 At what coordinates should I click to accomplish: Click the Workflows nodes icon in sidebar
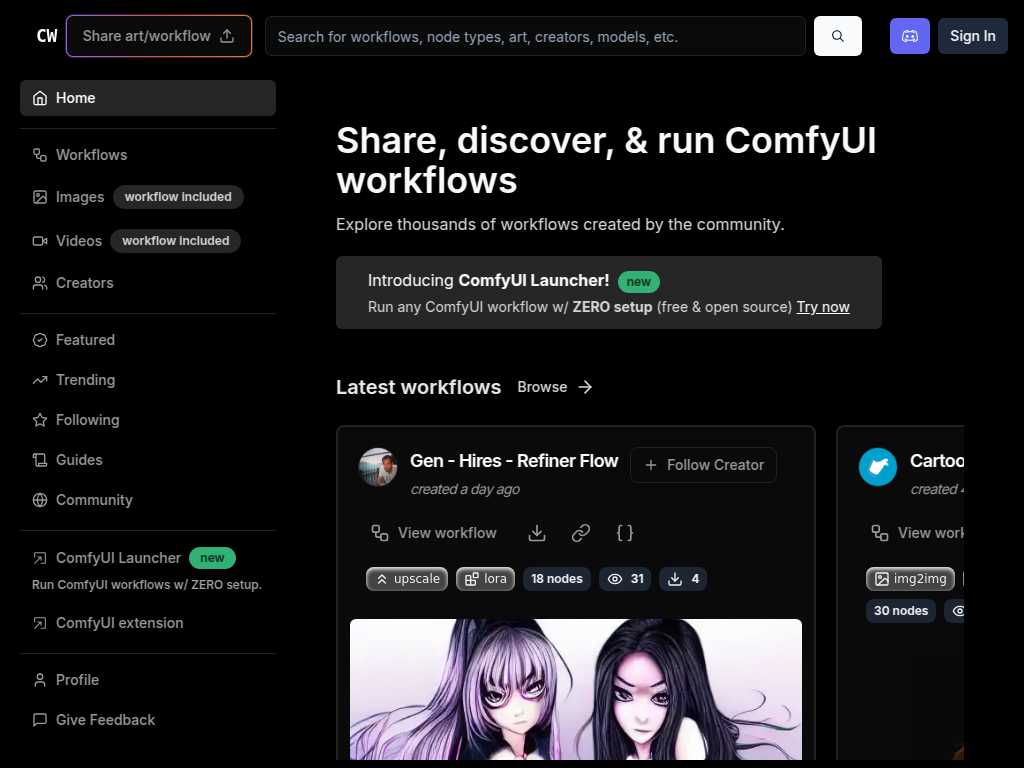40,155
